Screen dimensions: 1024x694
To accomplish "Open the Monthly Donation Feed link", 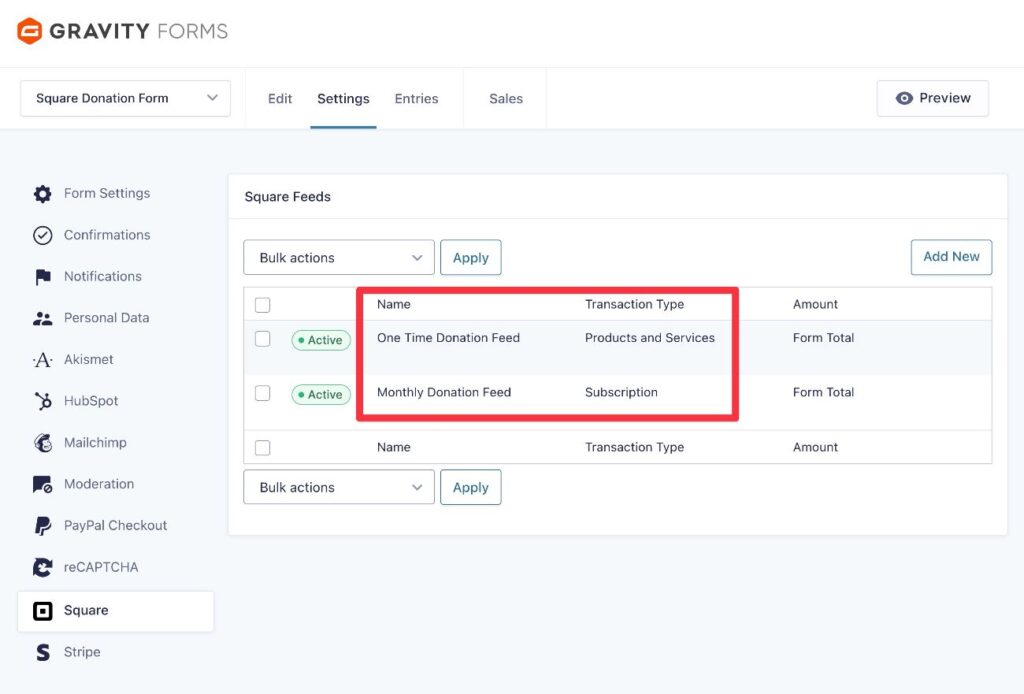I will tap(444, 392).
